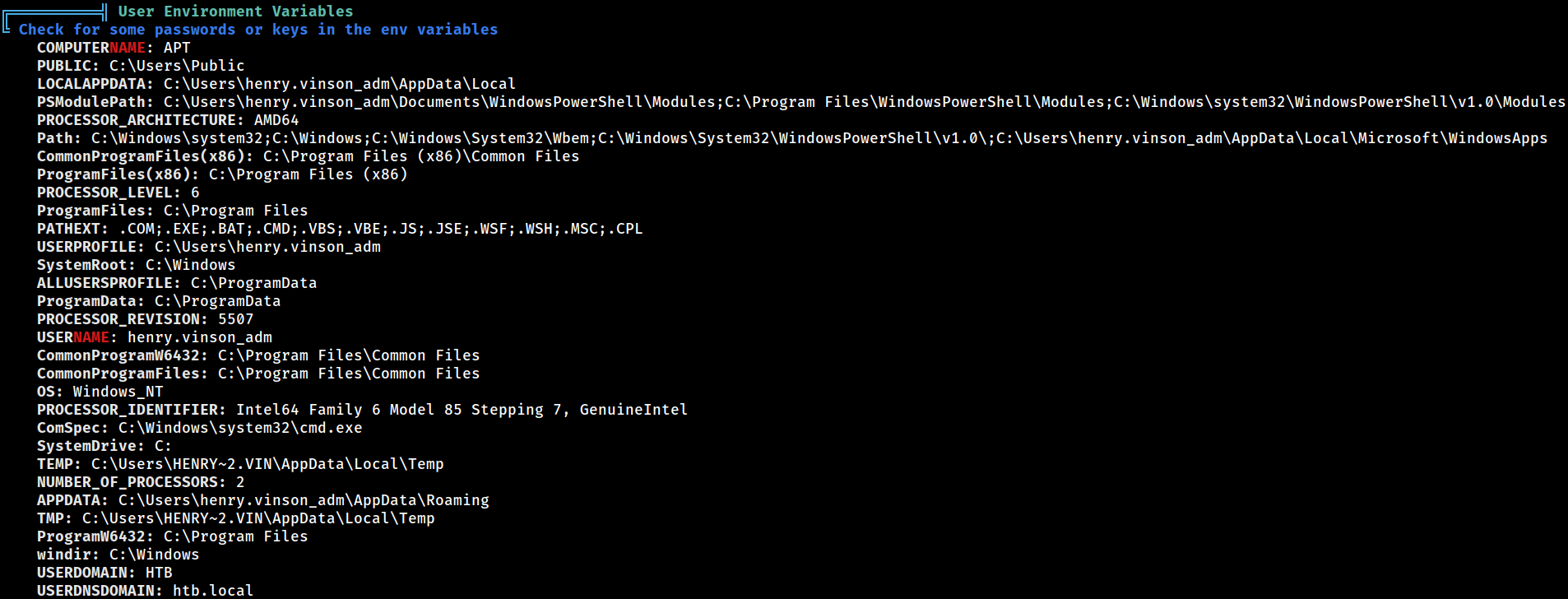This screenshot has height=599, width=1568.
Task: Click the 'Check for some passwords' hint line
Action: point(258,30)
